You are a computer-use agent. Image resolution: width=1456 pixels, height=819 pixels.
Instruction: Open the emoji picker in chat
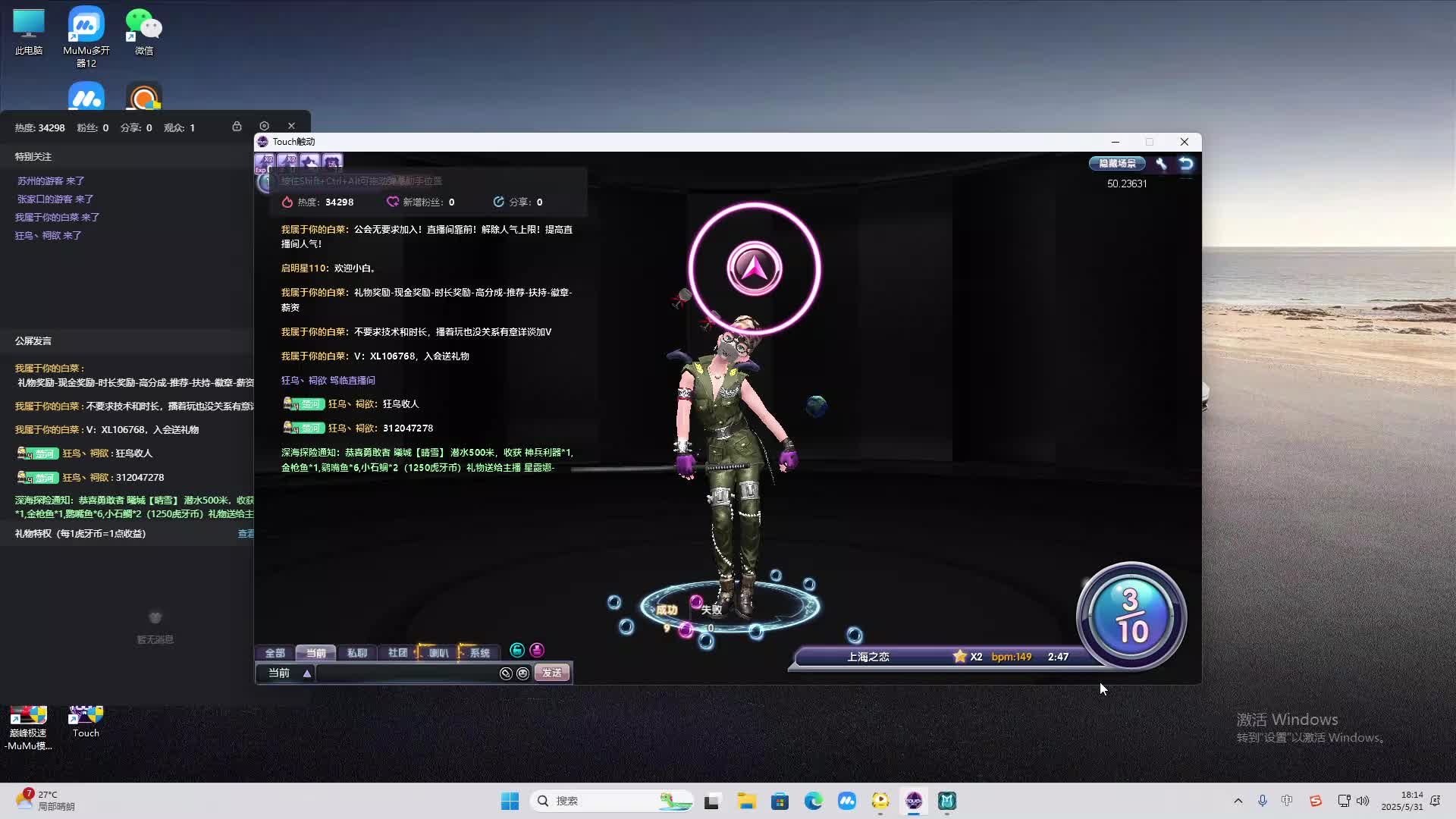coord(522,673)
